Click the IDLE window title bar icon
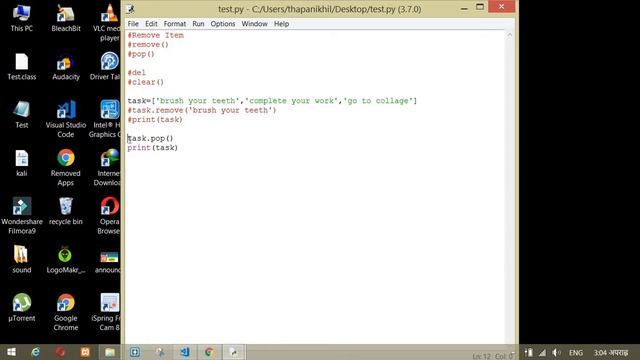 [131, 9]
